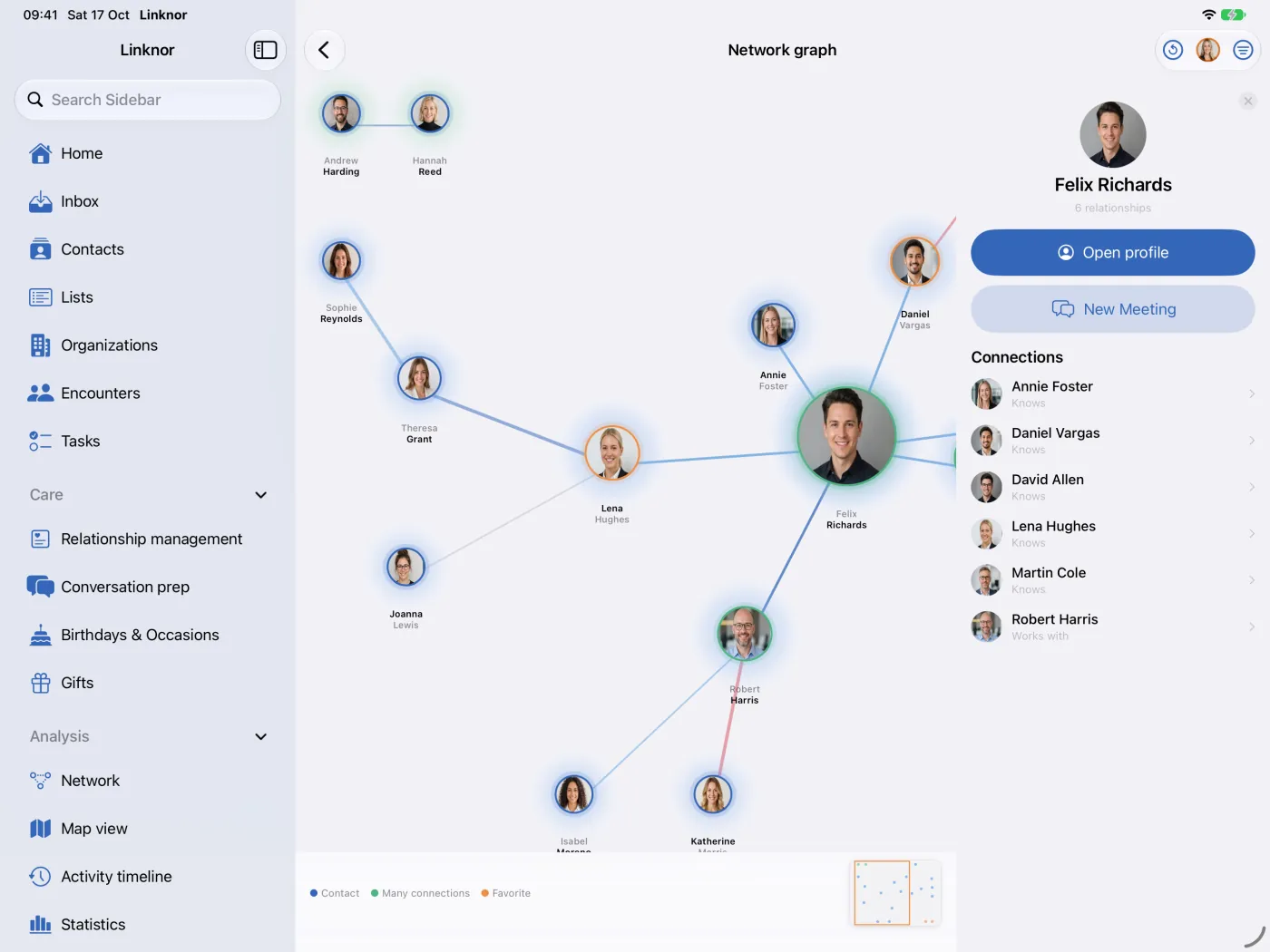Image resolution: width=1270 pixels, height=952 pixels.
Task: Open Relationship management
Action: click(148, 539)
